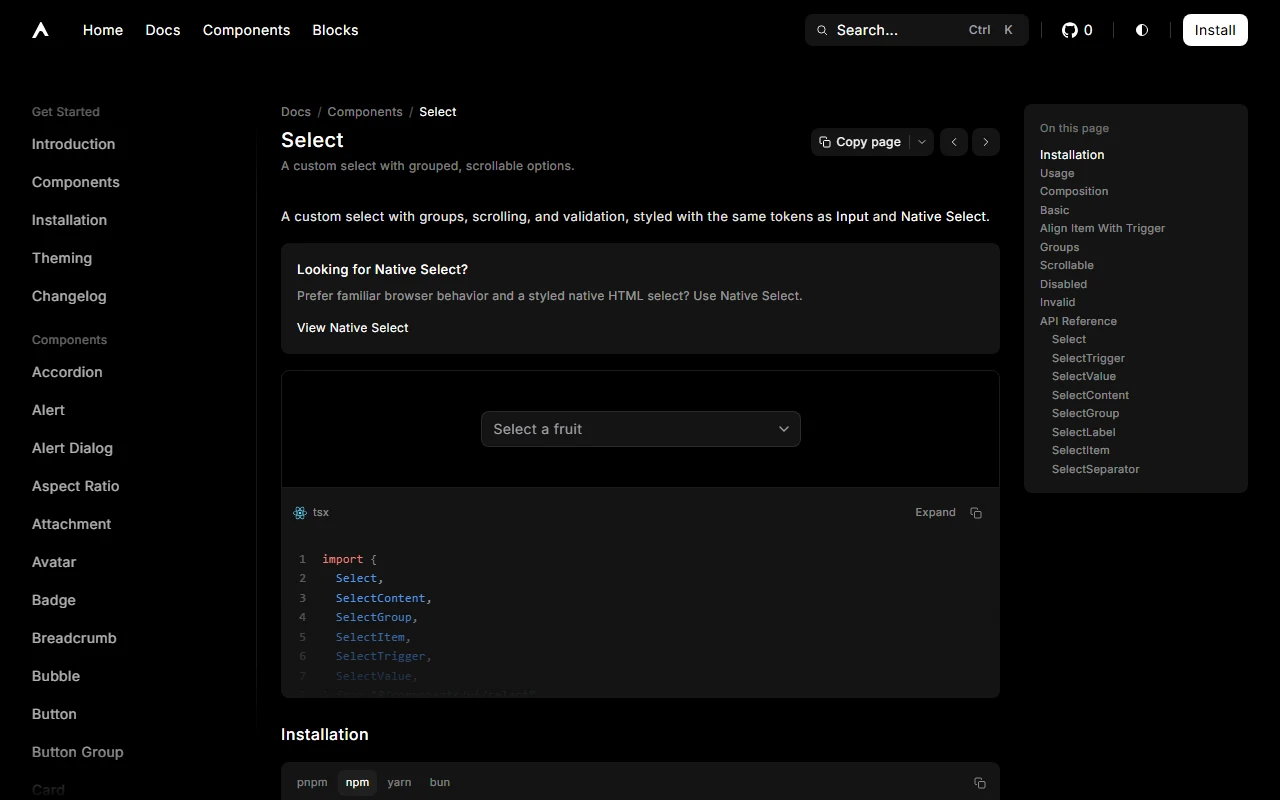Jump to Invalid section
Viewport: 1280px width, 800px height.
pyautogui.click(x=1057, y=302)
